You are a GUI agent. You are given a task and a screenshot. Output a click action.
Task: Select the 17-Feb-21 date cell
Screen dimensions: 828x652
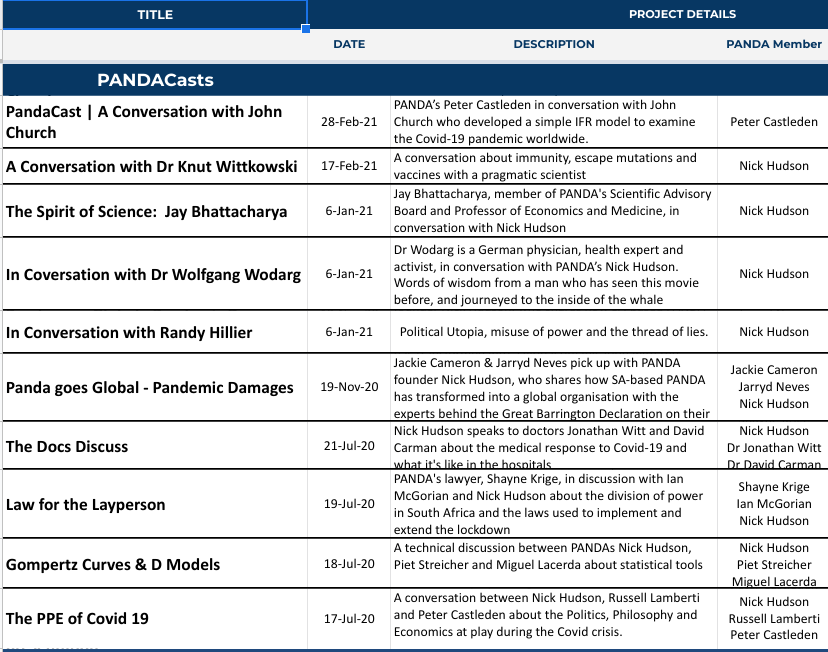[349, 166]
